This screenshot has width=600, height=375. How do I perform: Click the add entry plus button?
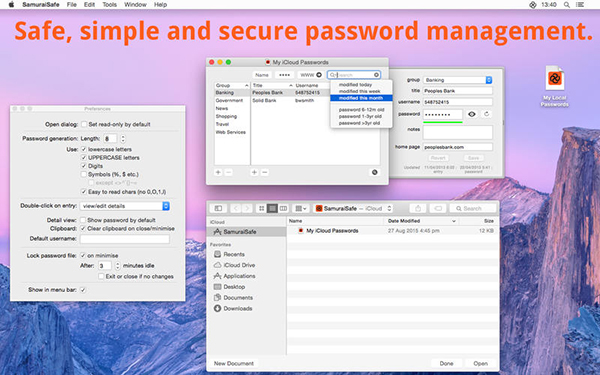254,173
